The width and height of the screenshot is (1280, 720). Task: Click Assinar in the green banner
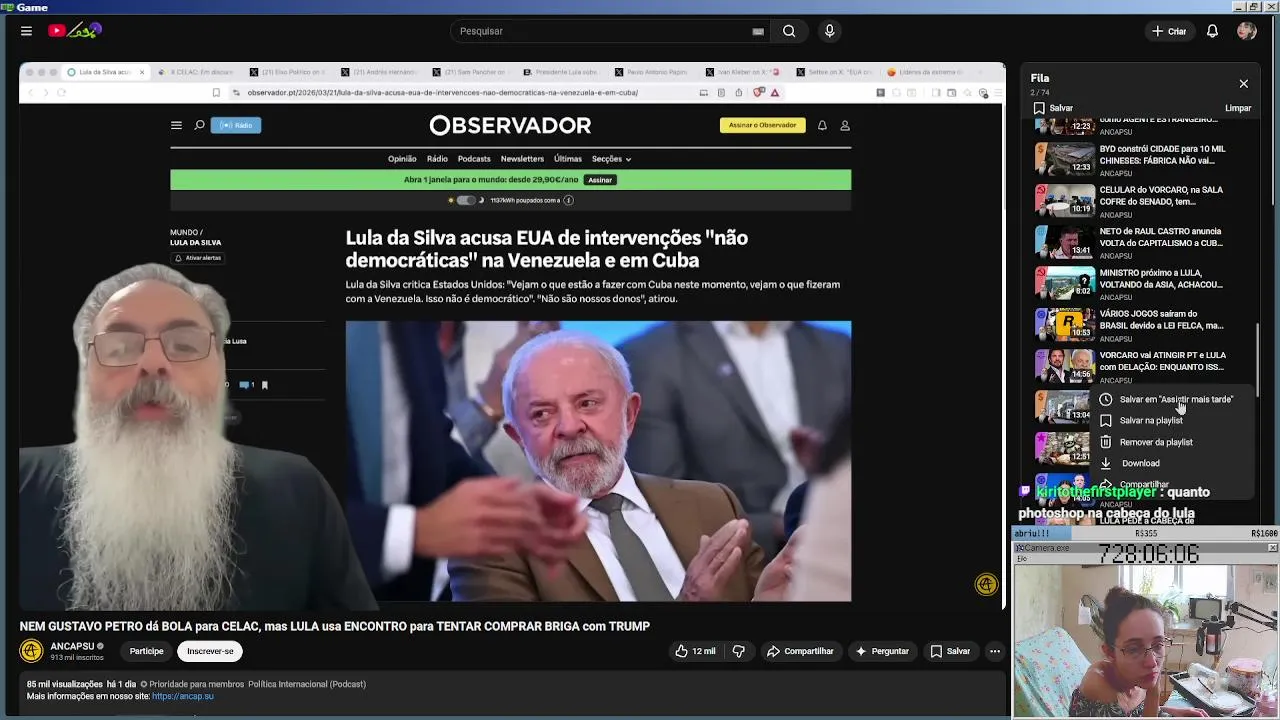click(x=600, y=180)
